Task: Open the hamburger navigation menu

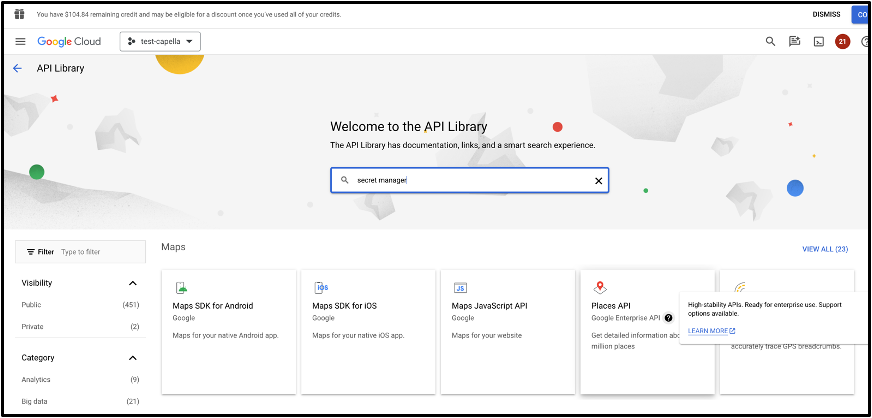Action: tap(21, 42)
